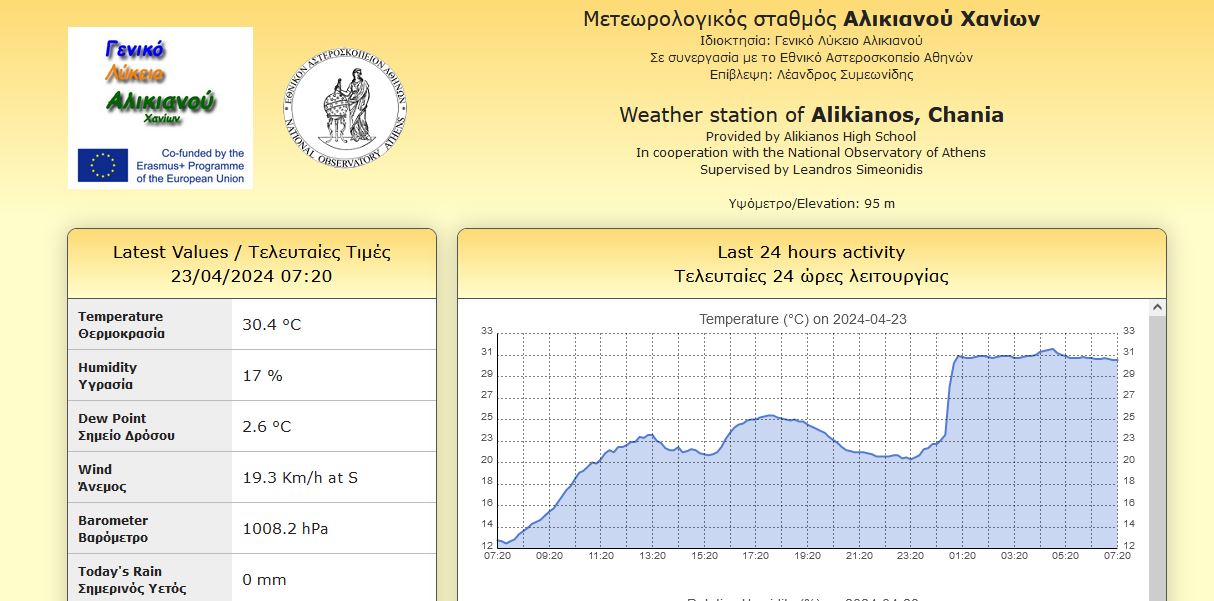The image size is (1214, 601).
Task: Click the Barometer value 1008.2 hPa
Action: pyautogui.click(x=285, y=529)
